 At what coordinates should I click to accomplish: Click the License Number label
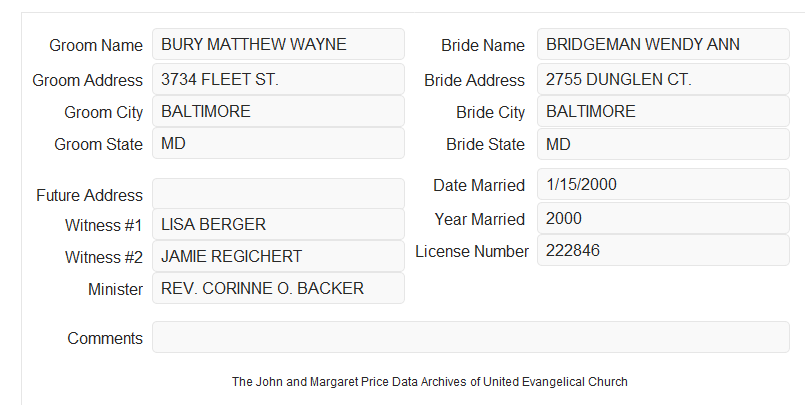(x=472, y=252)
